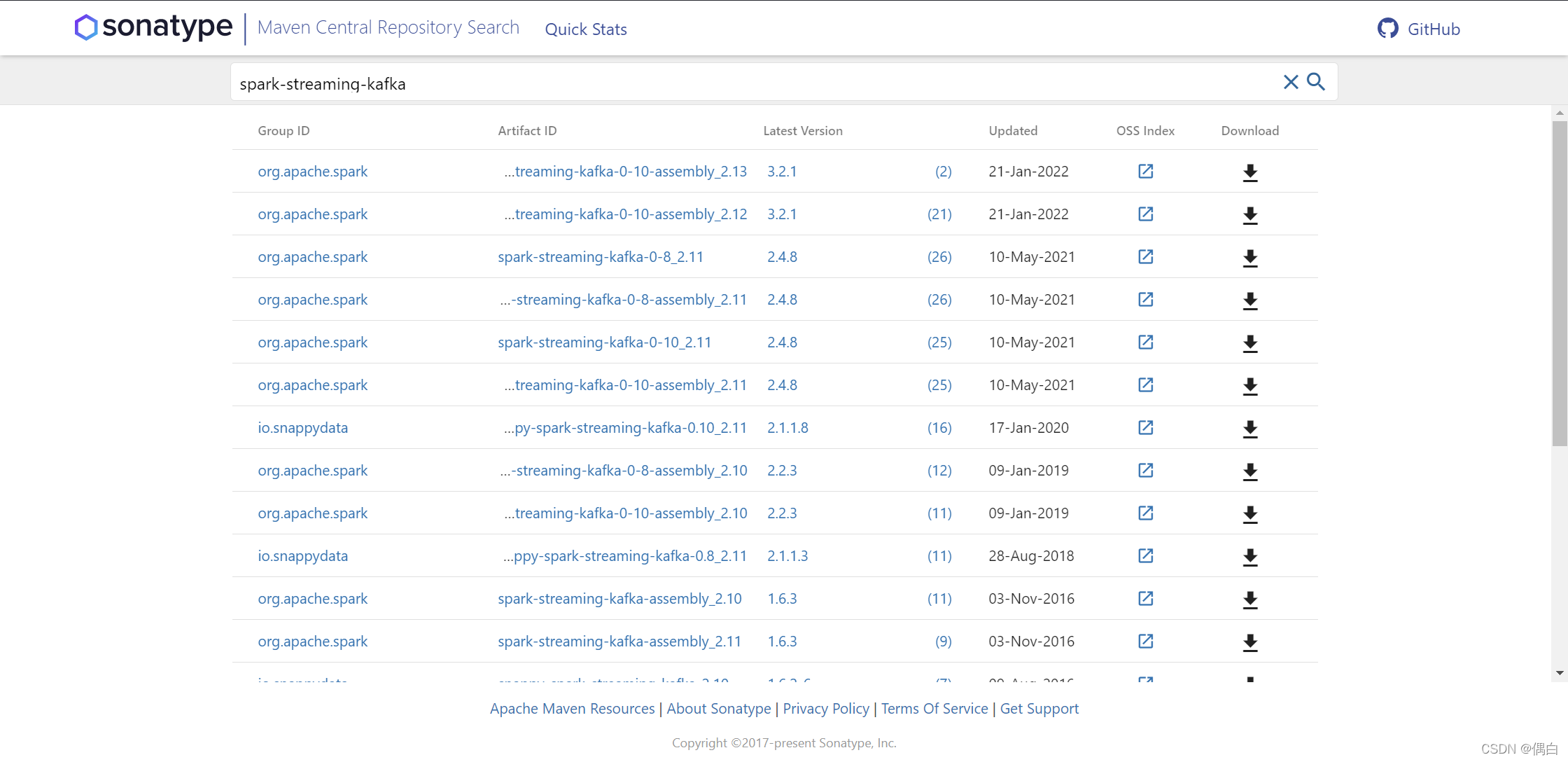Click the search magnifier icon
1568x762 pixels.
pos(1316,82)
